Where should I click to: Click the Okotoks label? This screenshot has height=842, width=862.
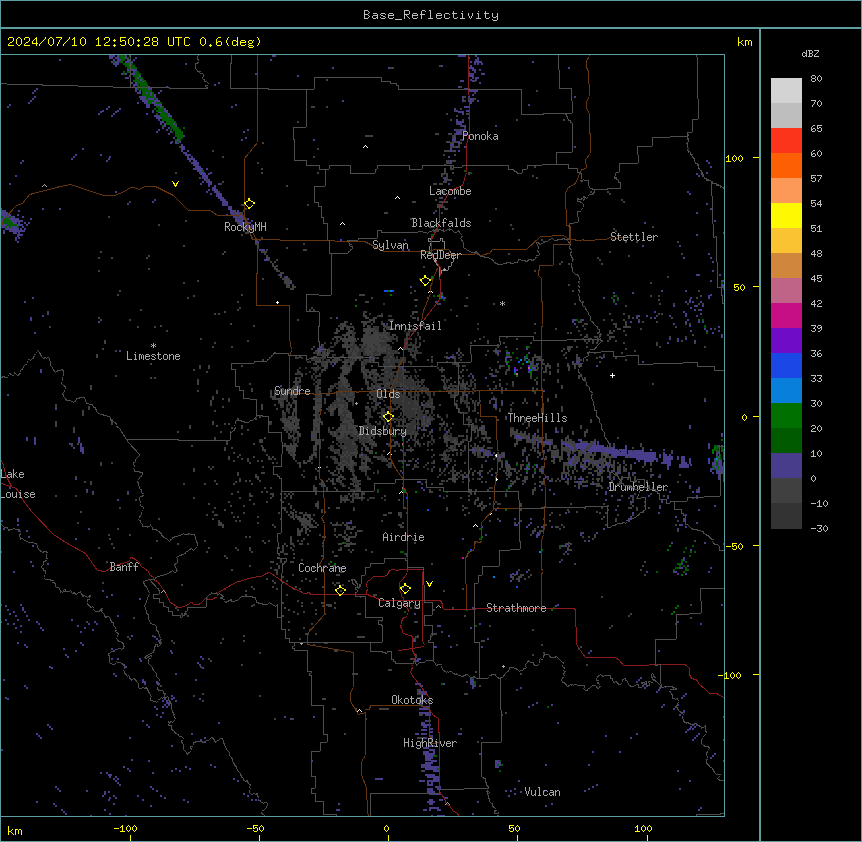(412, 700)
